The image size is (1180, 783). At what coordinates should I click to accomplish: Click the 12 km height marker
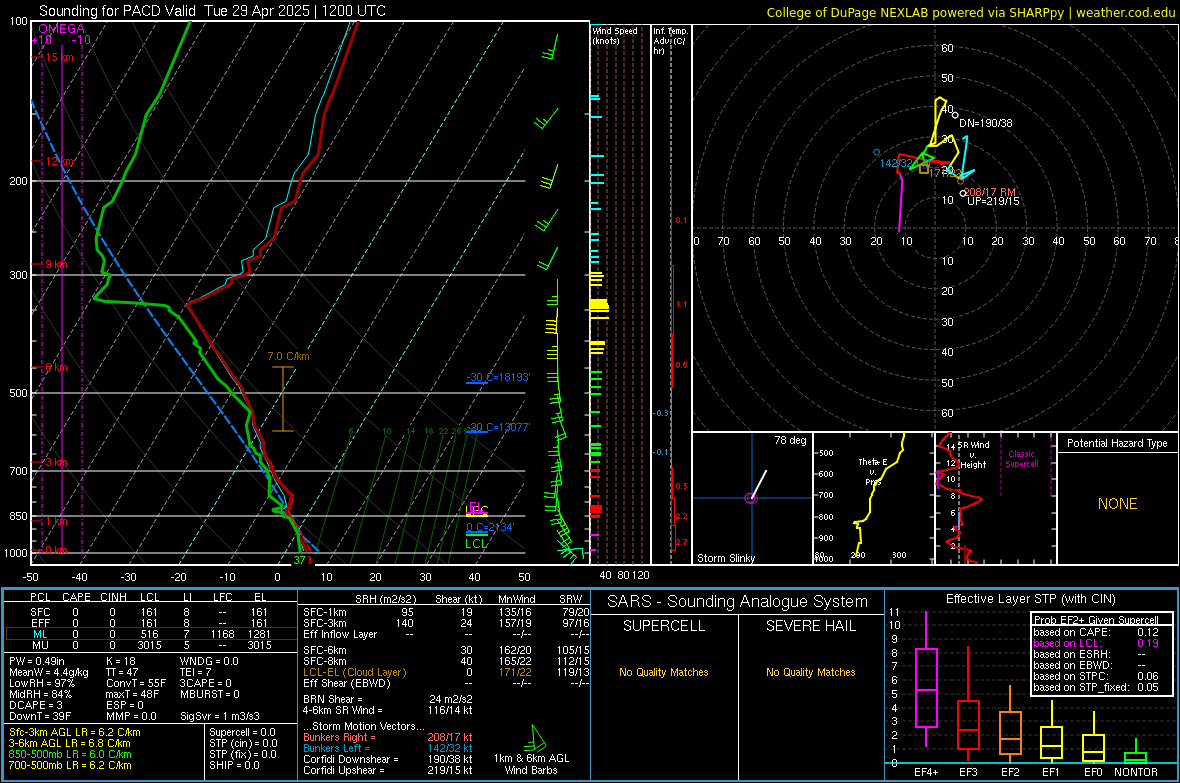point(58,161)
